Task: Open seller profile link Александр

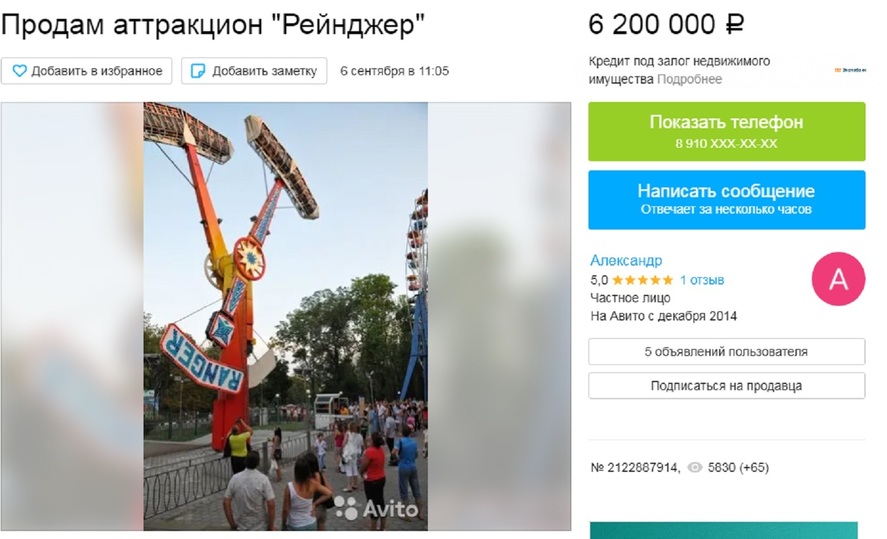Action: click(626, 260)
